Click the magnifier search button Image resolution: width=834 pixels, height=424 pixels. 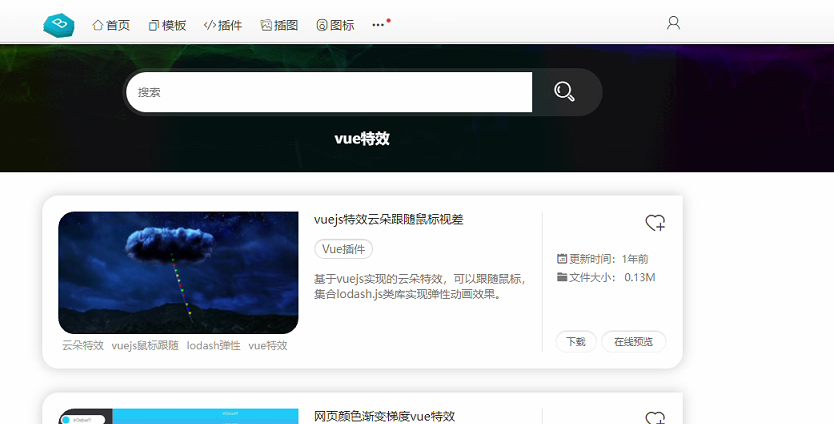point(564,92)
